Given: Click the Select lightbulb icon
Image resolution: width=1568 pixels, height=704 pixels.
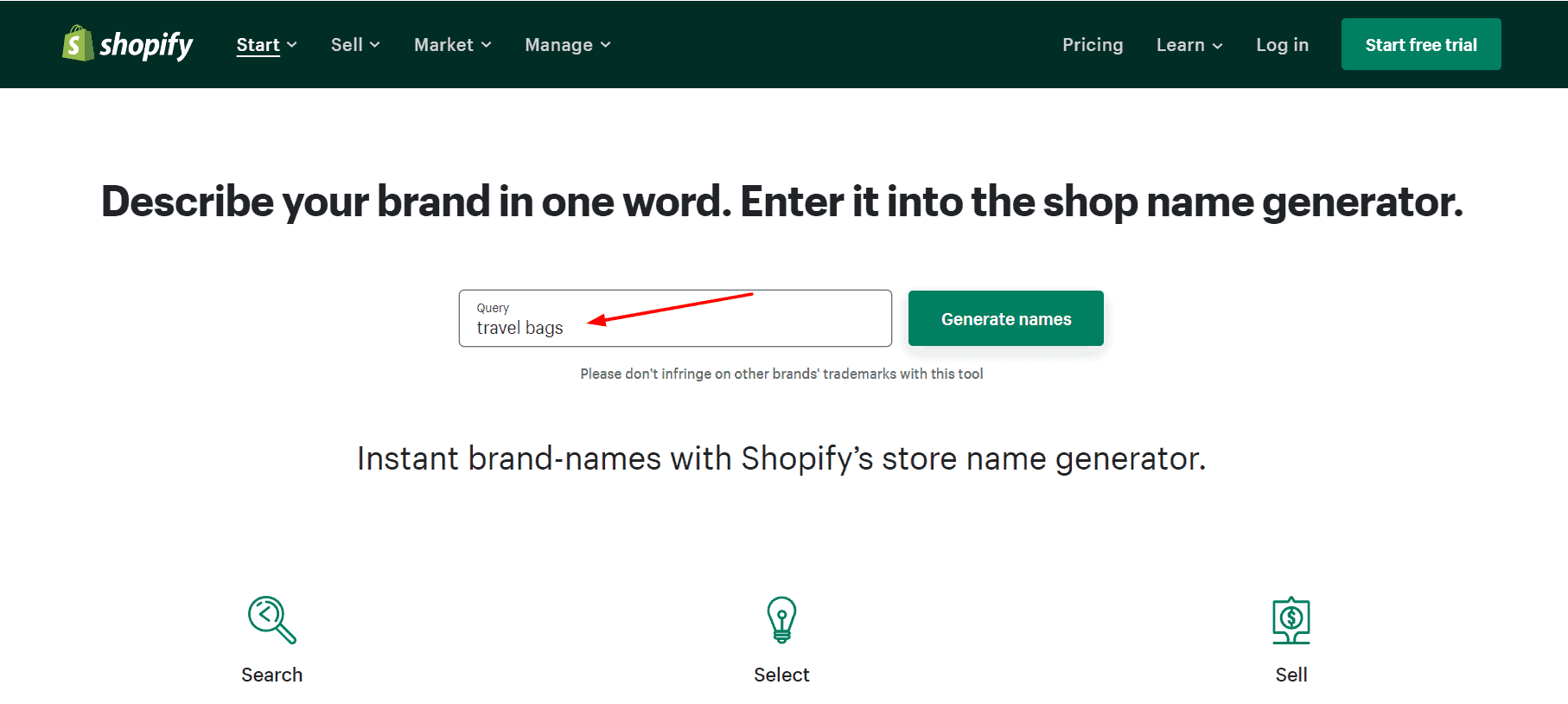Looking at the screenshot, I should point(781,620).
